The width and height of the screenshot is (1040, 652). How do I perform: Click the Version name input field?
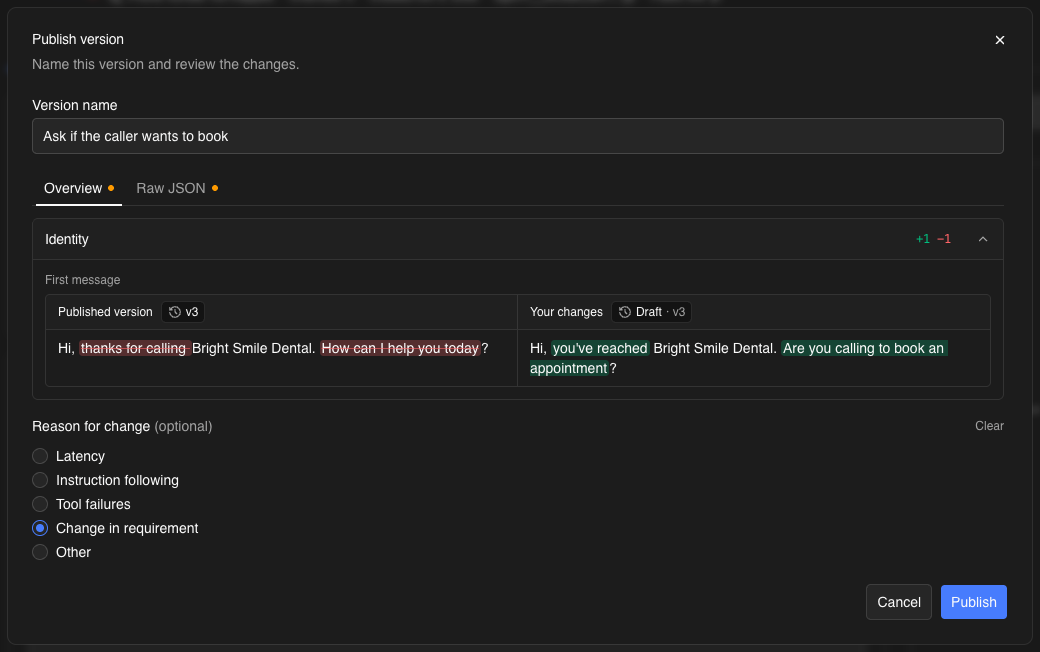coord(517,136)
